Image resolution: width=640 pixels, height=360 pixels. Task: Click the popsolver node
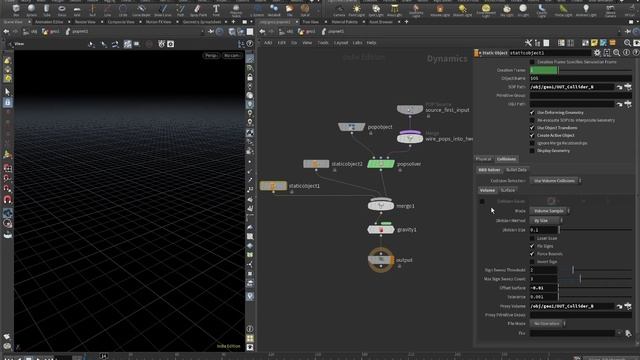381,164
